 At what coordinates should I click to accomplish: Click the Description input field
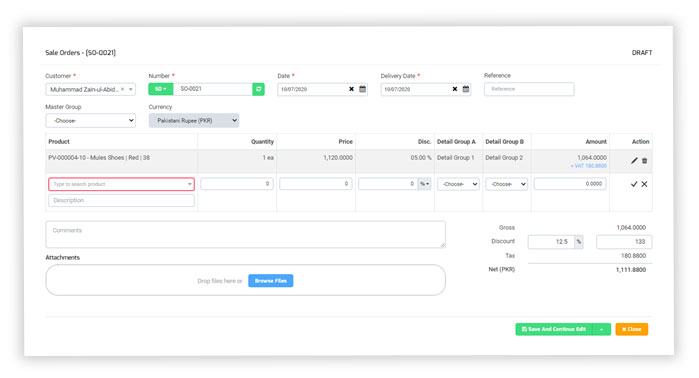(x=121, y=201)
